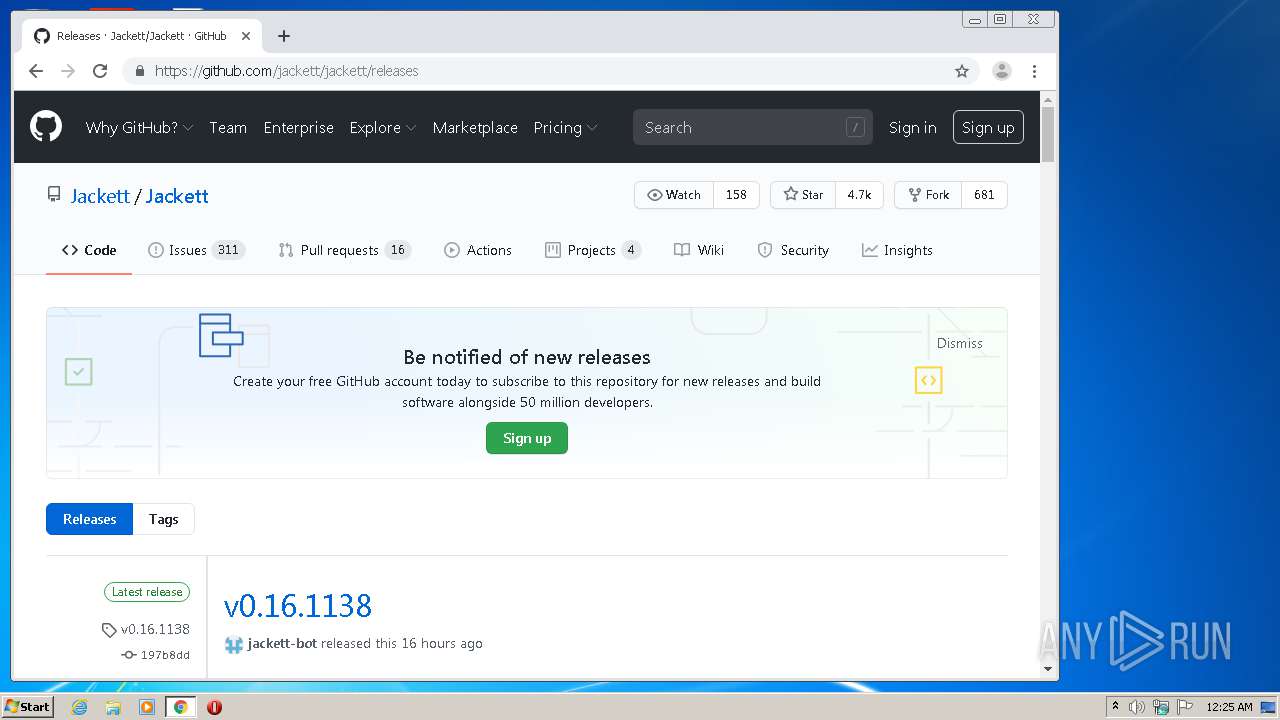Screen dimensions: 1280x720
Task: Switch to the Code tab
Action: [89, 250]
